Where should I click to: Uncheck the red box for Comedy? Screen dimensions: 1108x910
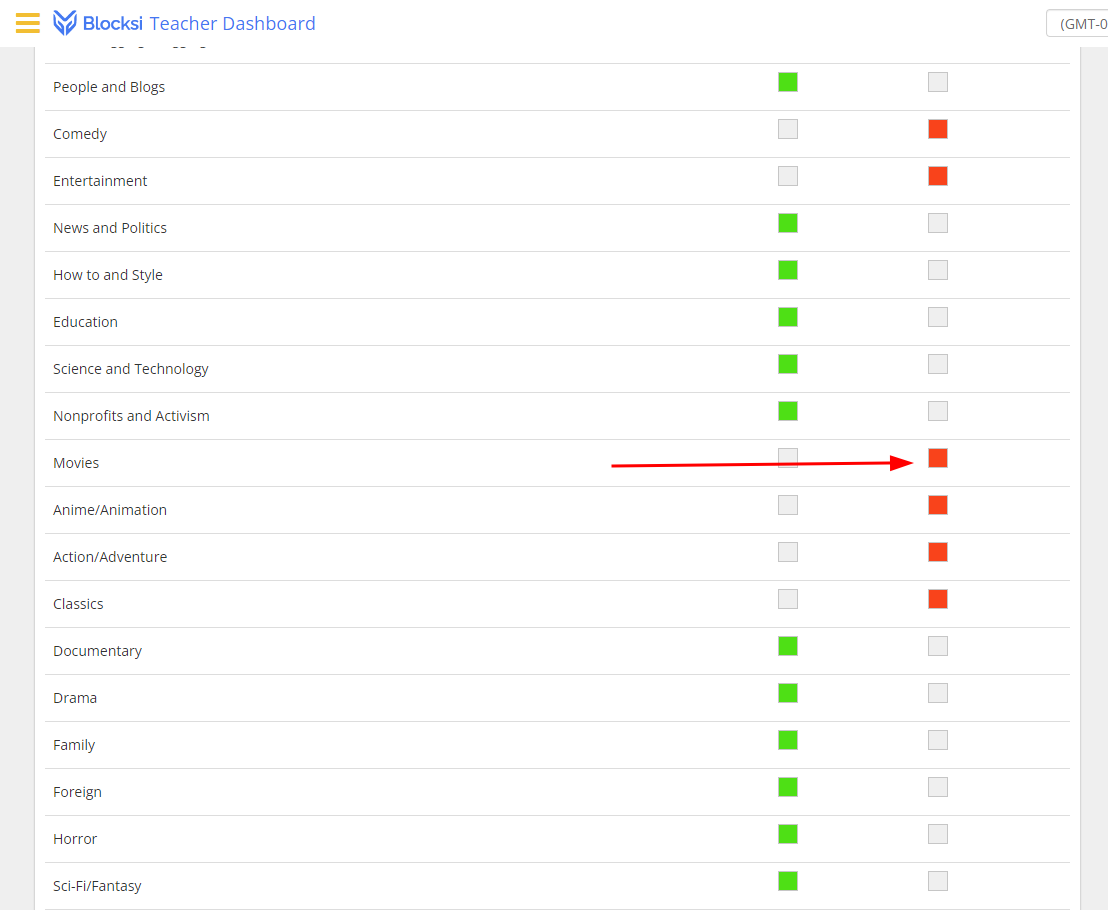click(x=938, y=129)
